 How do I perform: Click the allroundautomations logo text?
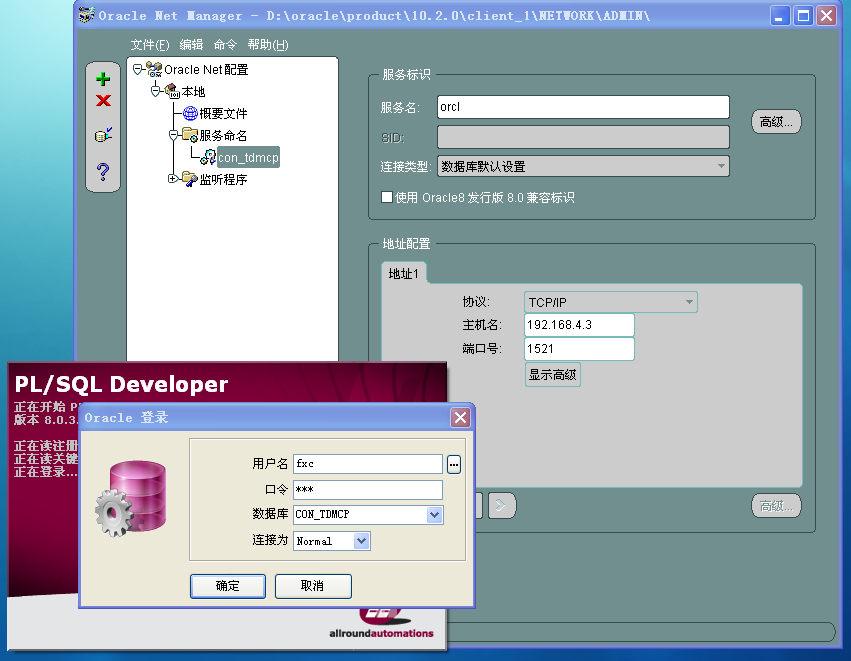click(381, 633)
